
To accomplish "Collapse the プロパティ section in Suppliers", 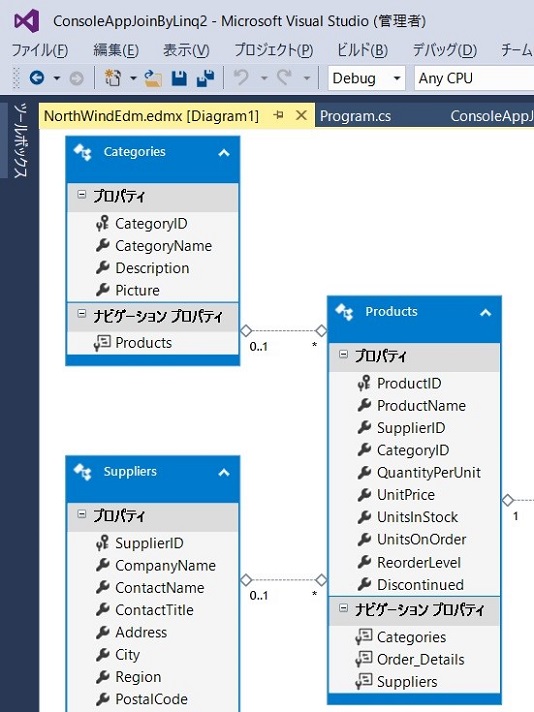I will [x=82, y=514].
